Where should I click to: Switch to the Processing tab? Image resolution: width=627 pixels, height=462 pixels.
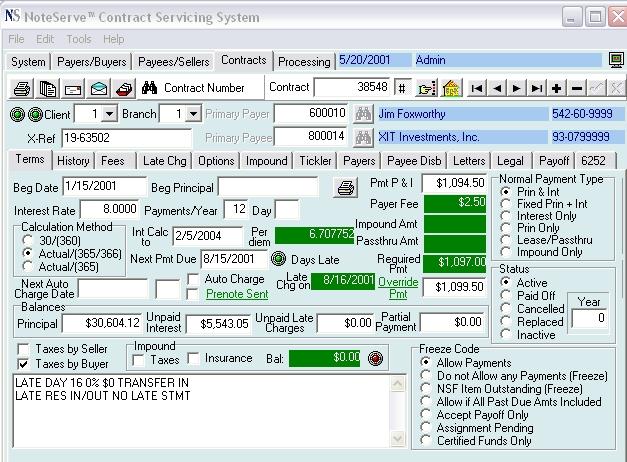click(x=304, y=62)
